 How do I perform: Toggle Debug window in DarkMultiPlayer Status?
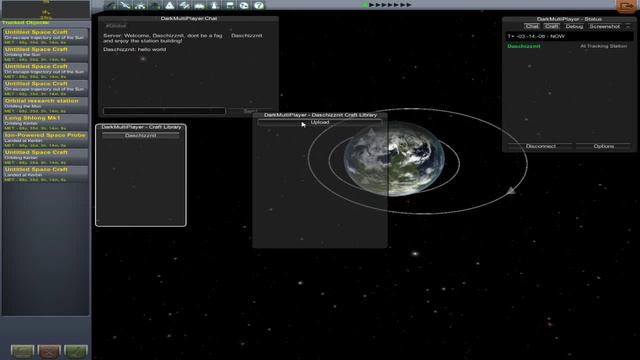[x=574, y=26]
